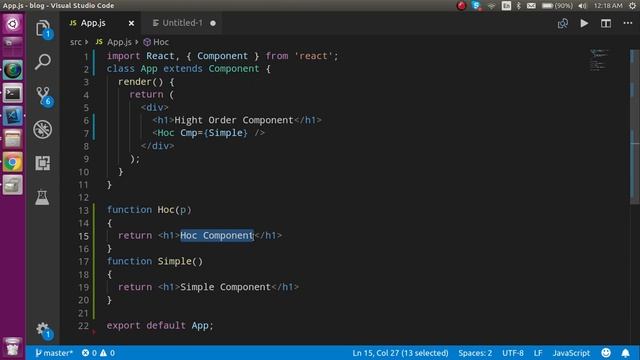The image size is (640, 360).
Task: Open the Explorer view in the activity bar
Action: pyautogui.click(x=43, y=29)
